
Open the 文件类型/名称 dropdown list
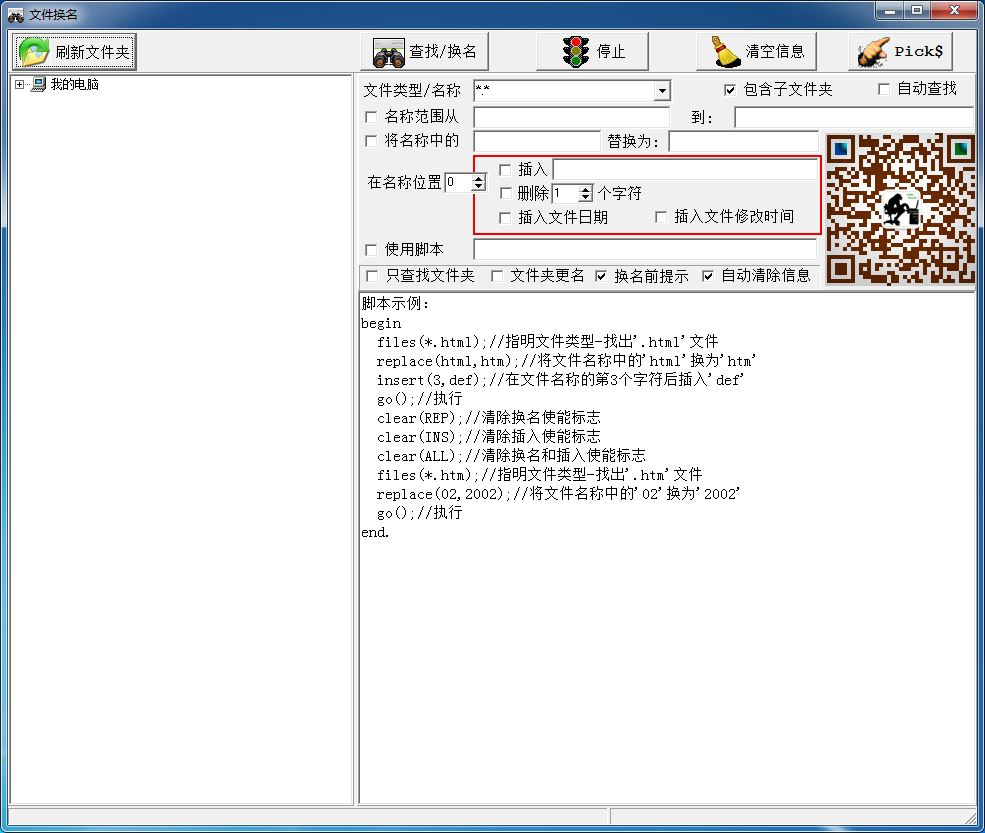click(661, 90)
